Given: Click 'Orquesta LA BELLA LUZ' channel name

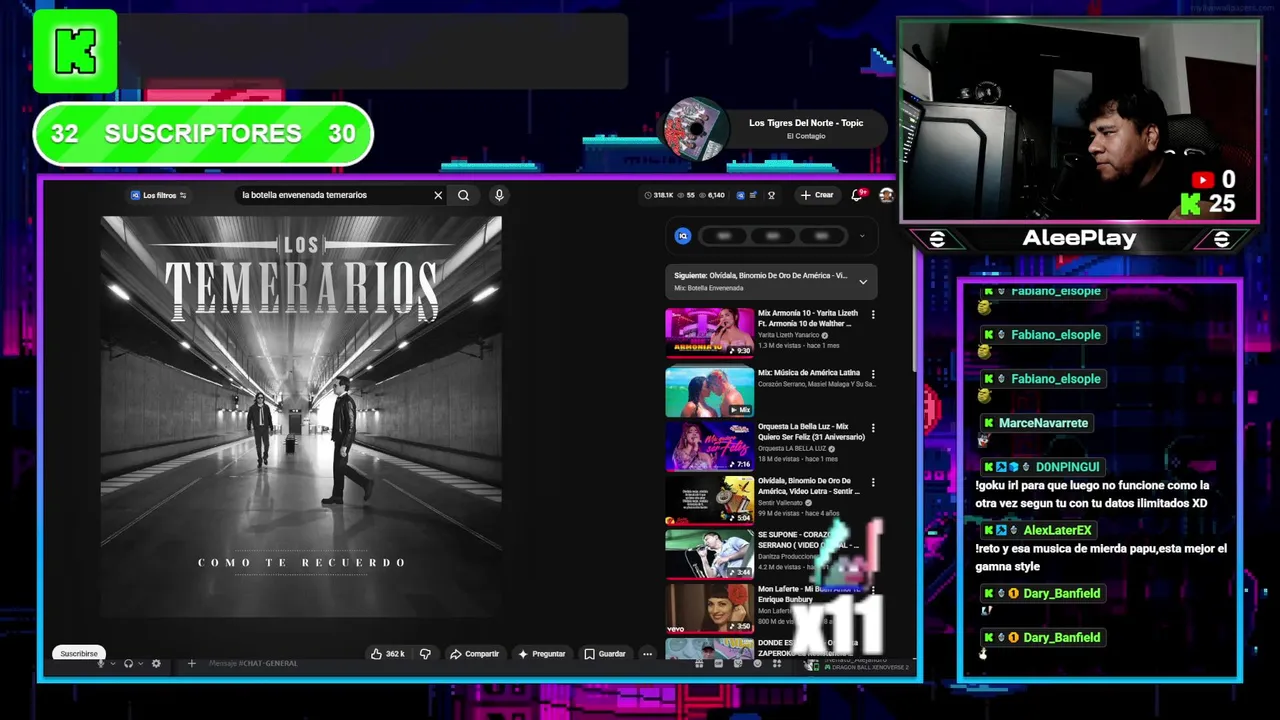Looking at the screenshot, I should pyautogui.click(x=792, y=448).
